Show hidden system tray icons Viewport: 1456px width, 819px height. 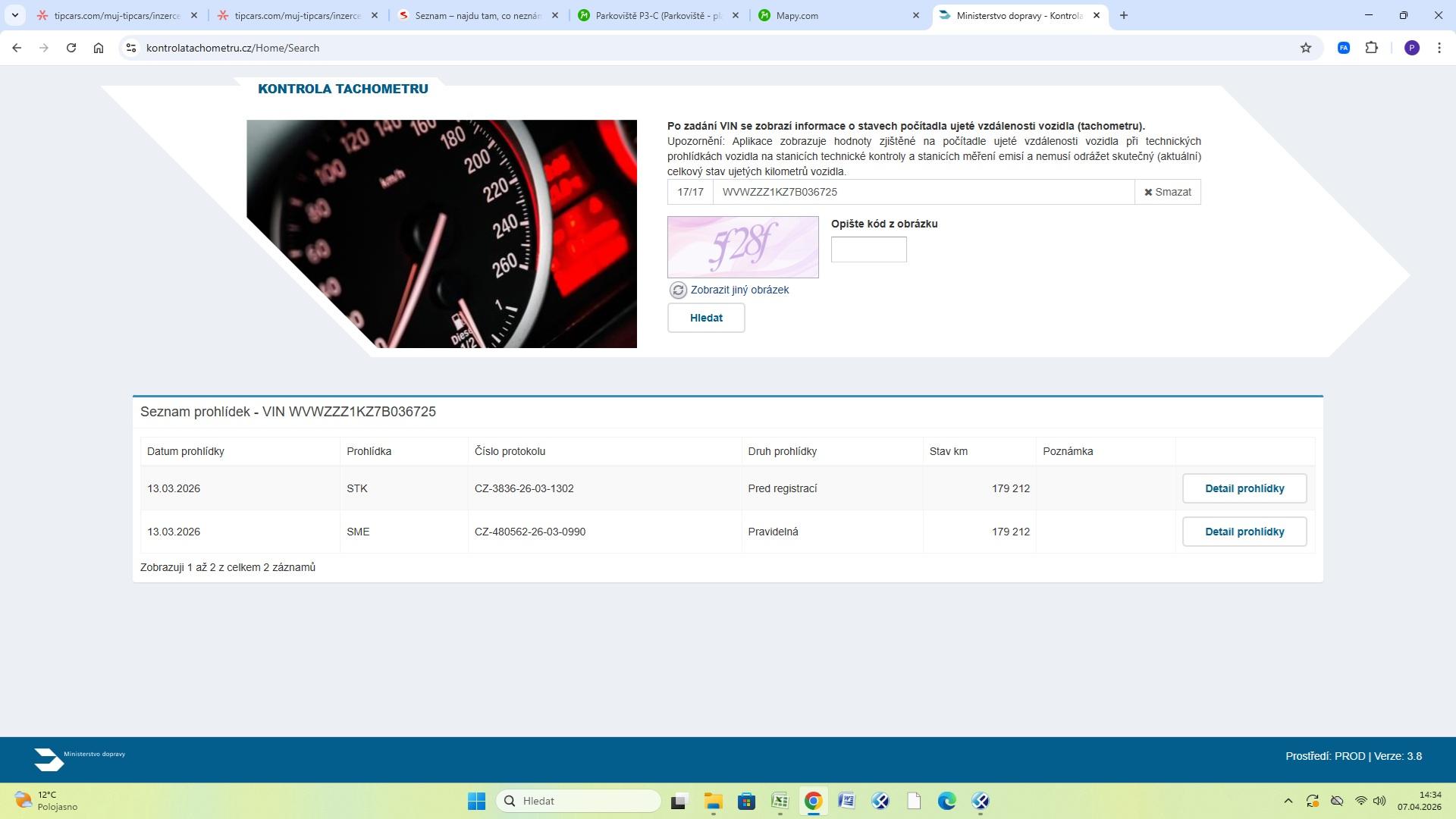1288,801
